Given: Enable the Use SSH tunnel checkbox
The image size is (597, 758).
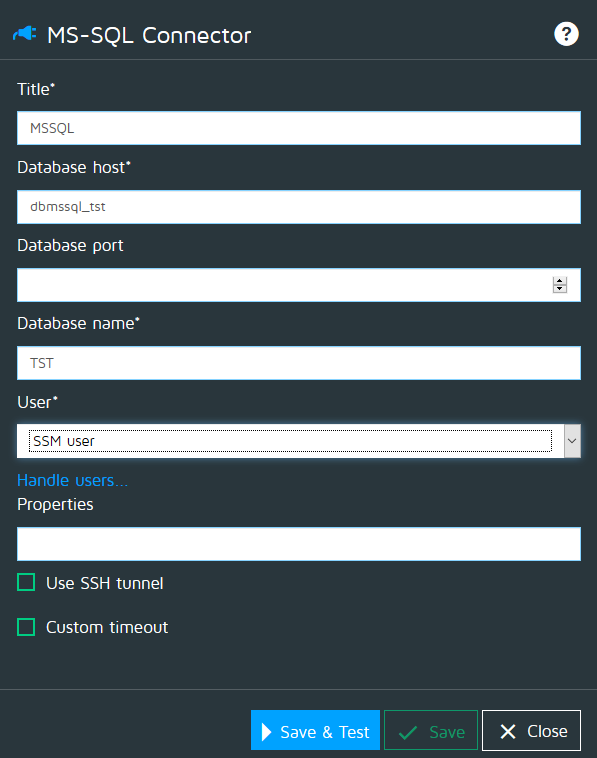Looking at the screenshot, I should [26, 583].
